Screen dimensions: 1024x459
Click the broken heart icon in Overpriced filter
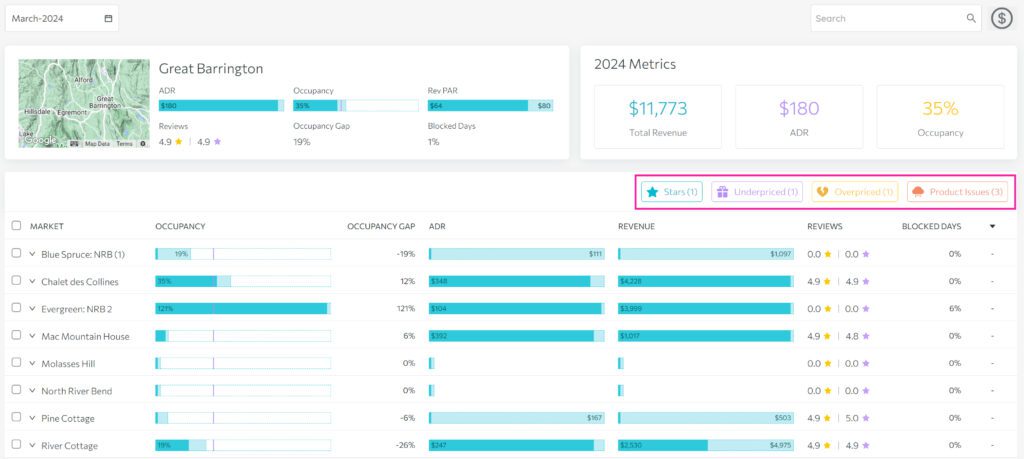pos(823,192)
